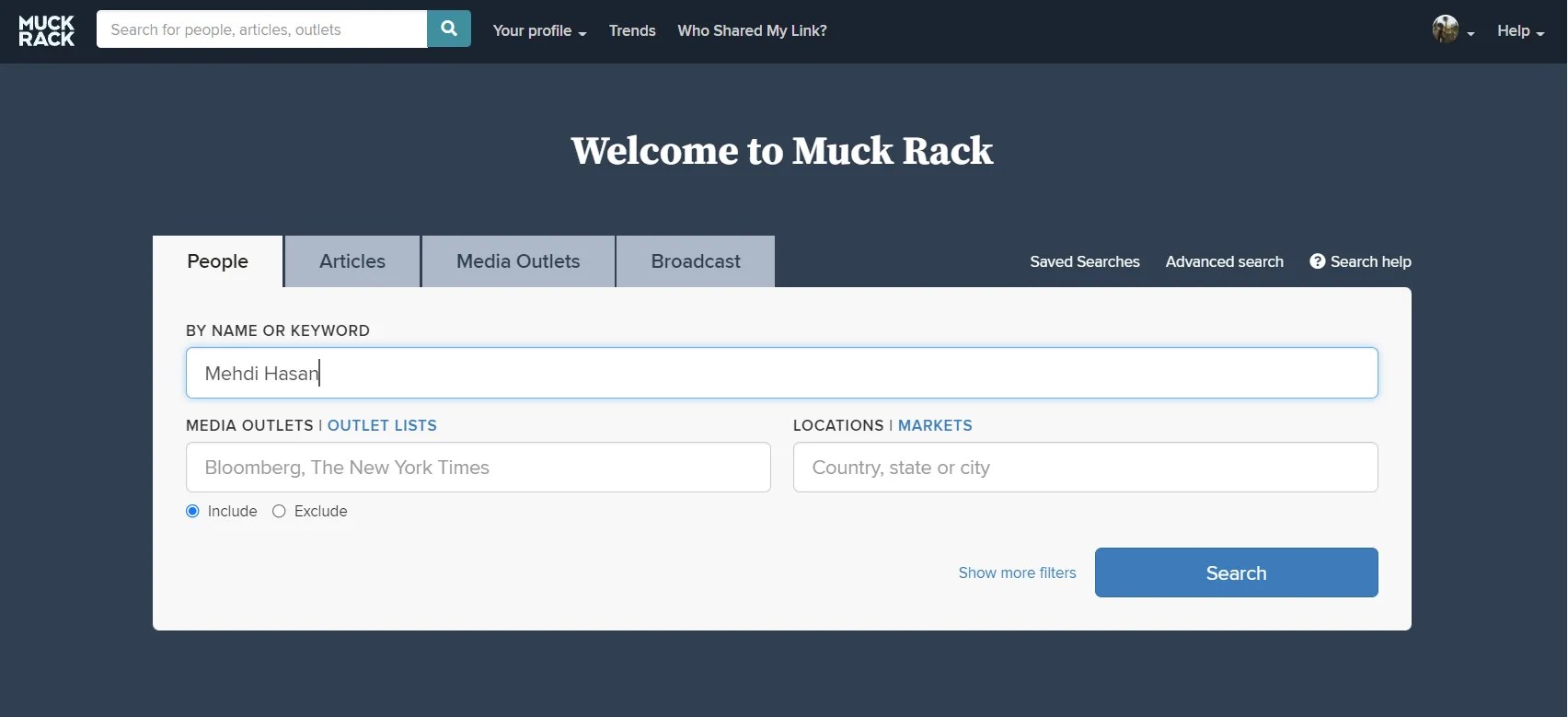Screen dimensions: 1568x717
Task: Click the blue Search button
Action: (x=1236, y=572)
